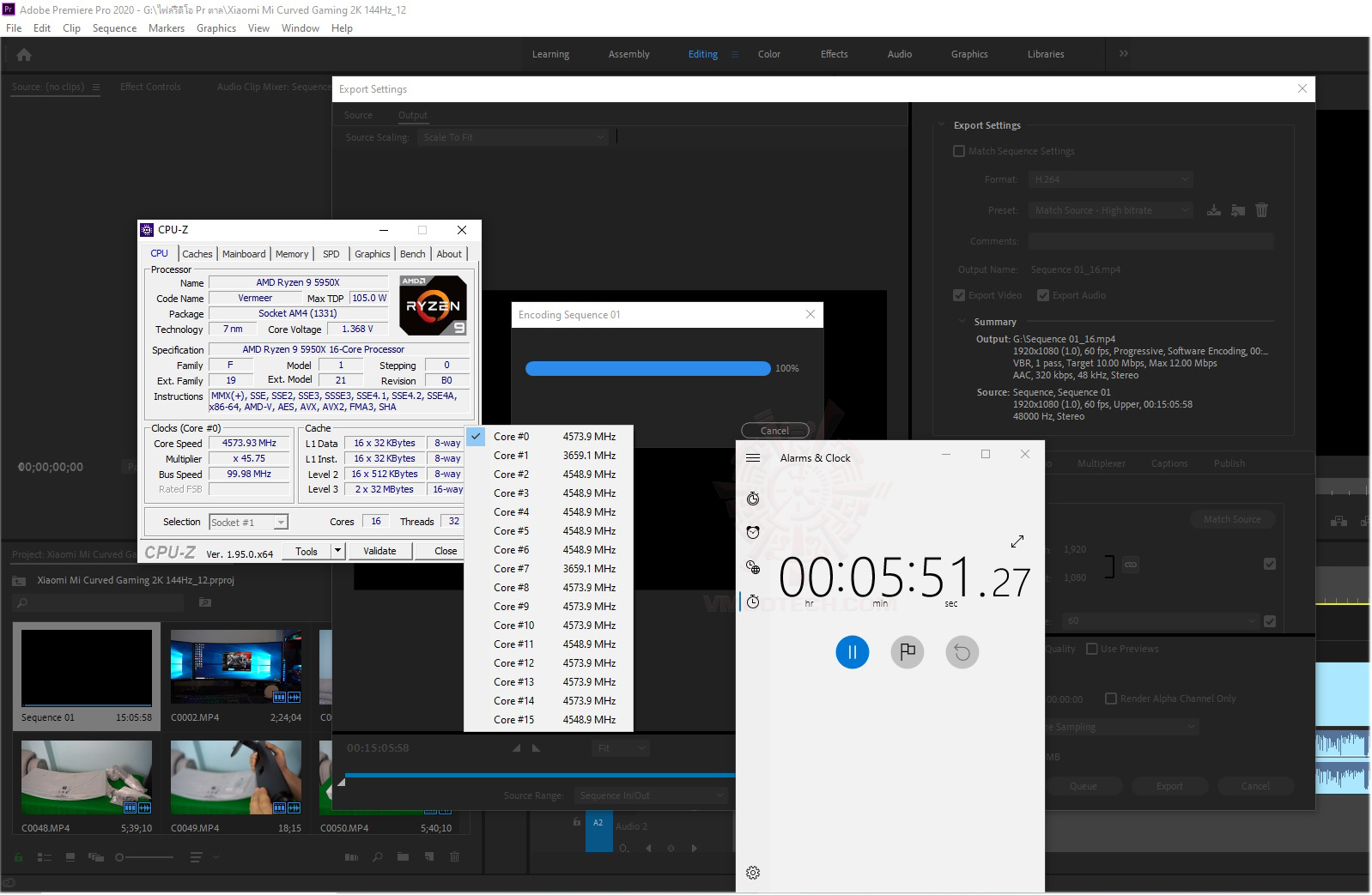Screen dimensions: 1372x895
Task: Click the Import Preset icon
Action: (x=1238, y=210)
